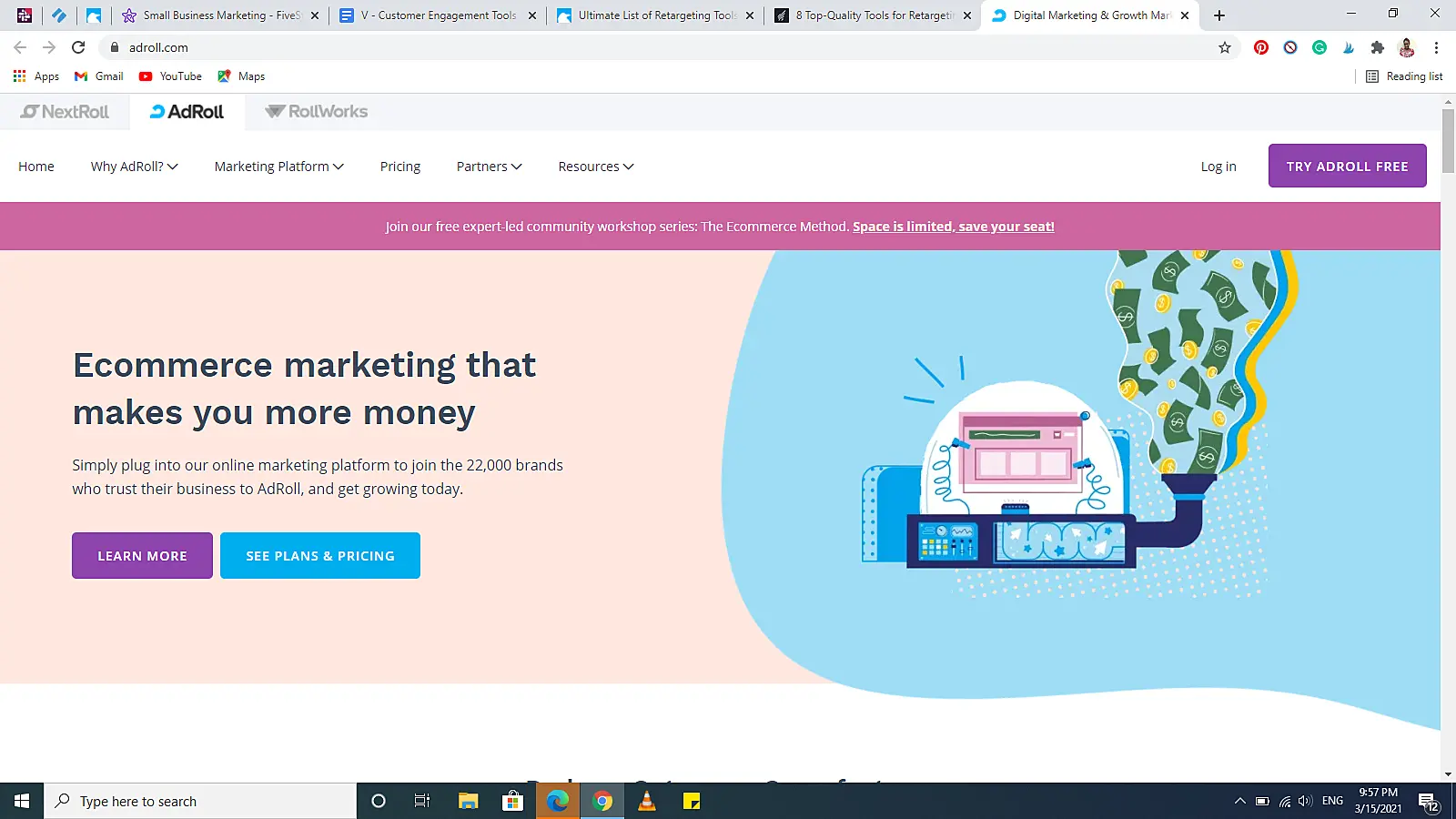Toggle Windows Task View
1456x819 pixels.
pyautogui.click(x=422, y=801)
